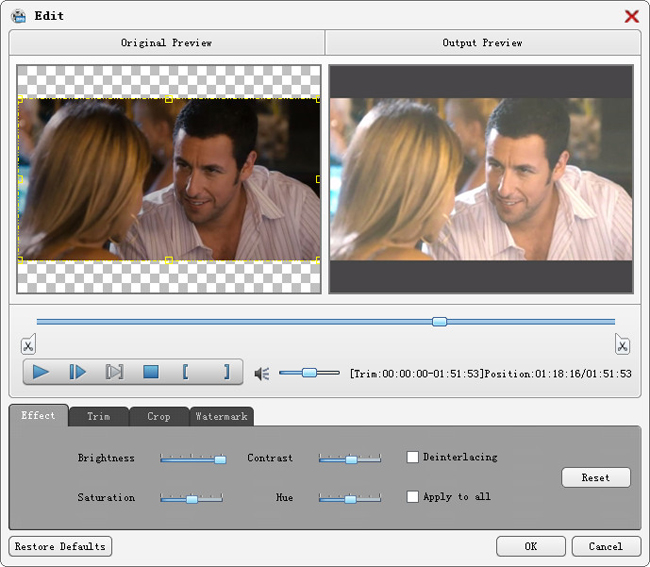Image resolution: width=650 pixels, height=567 pixels.
Task: Mute audio using speaker icon
Action: tap(262, 374)
